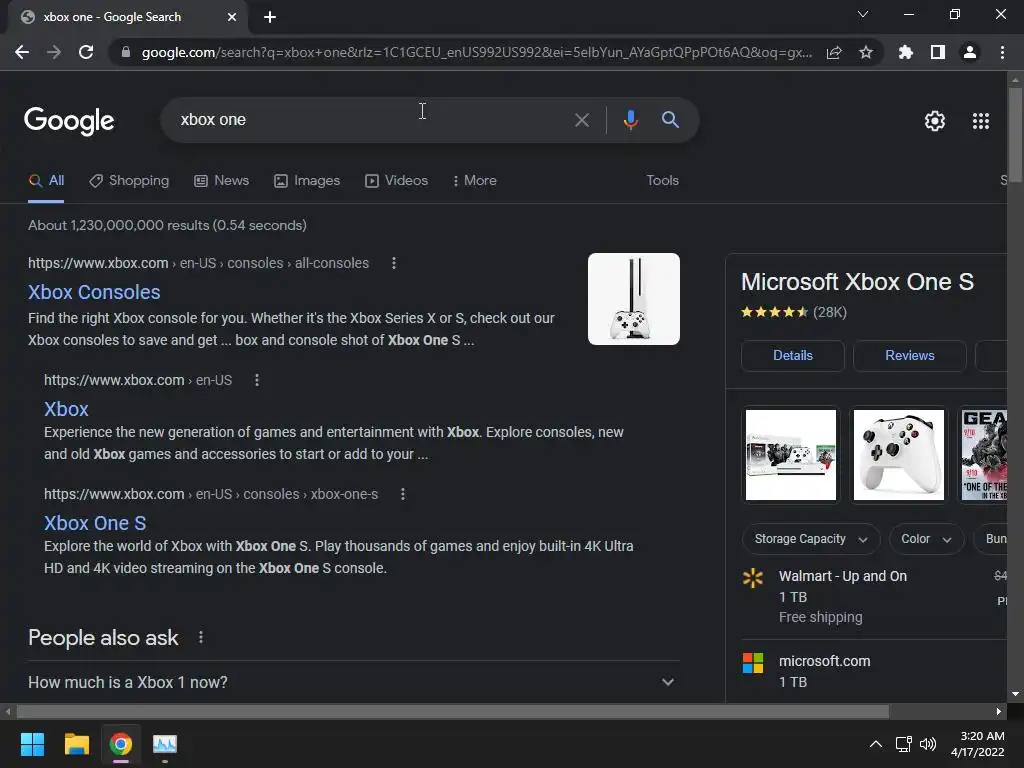Switch to the News tab
The width and height of the screenshot is (1024, 768).
(221, 181)
